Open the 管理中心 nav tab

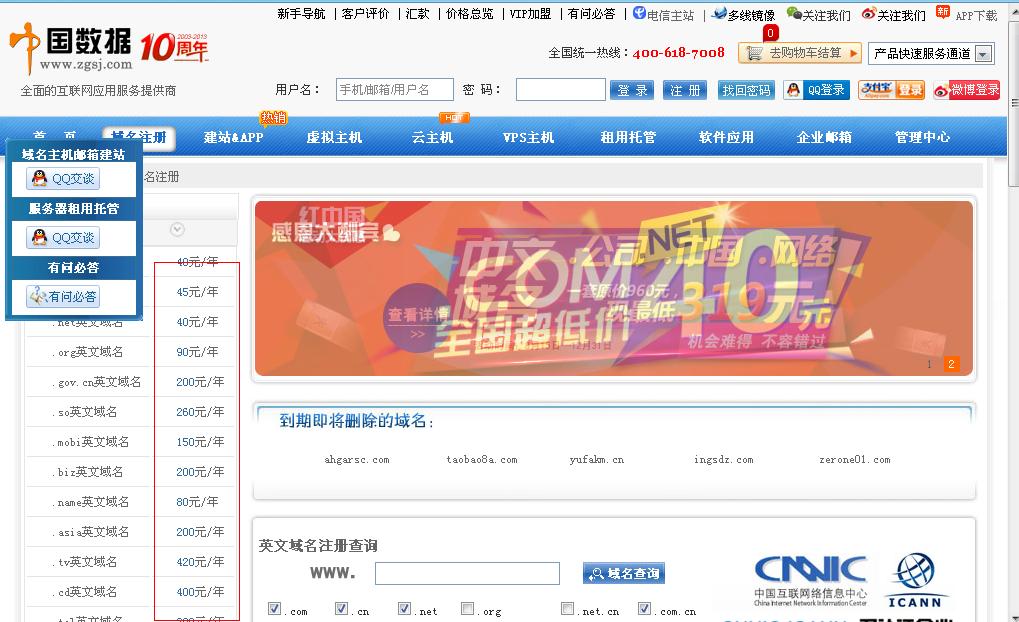tap(922, 138)
